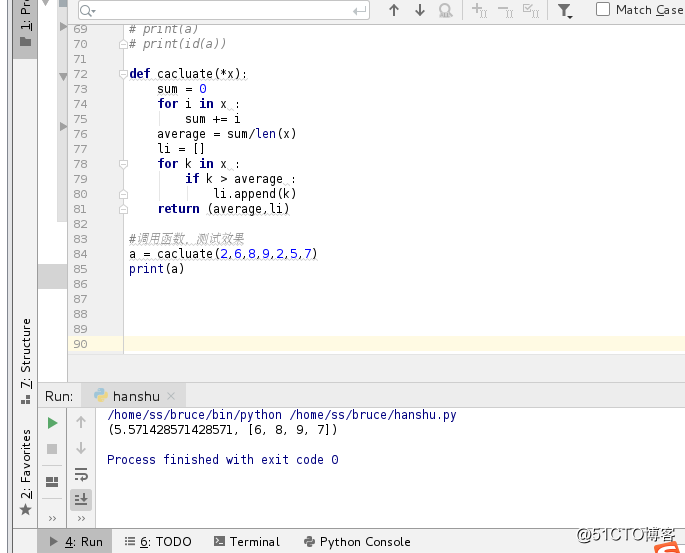The height and width of the screenshot is (553, 685).
Task: Open the Terminal tool window
Action: click(x=247, y=542)
